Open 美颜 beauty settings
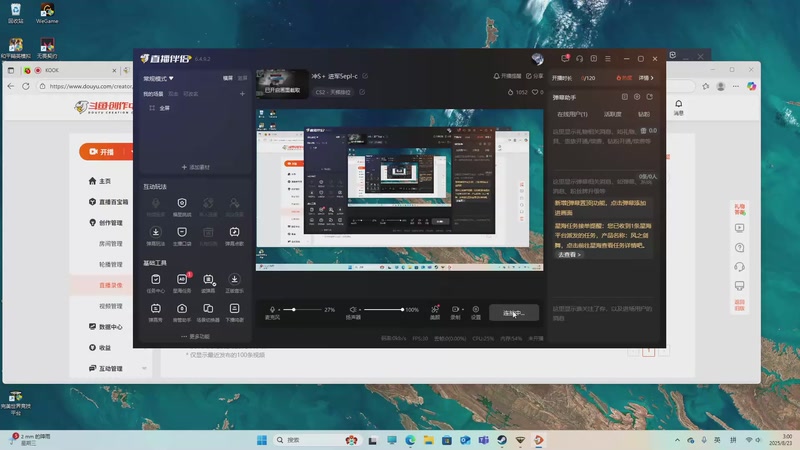 click(x=435, y=312)
